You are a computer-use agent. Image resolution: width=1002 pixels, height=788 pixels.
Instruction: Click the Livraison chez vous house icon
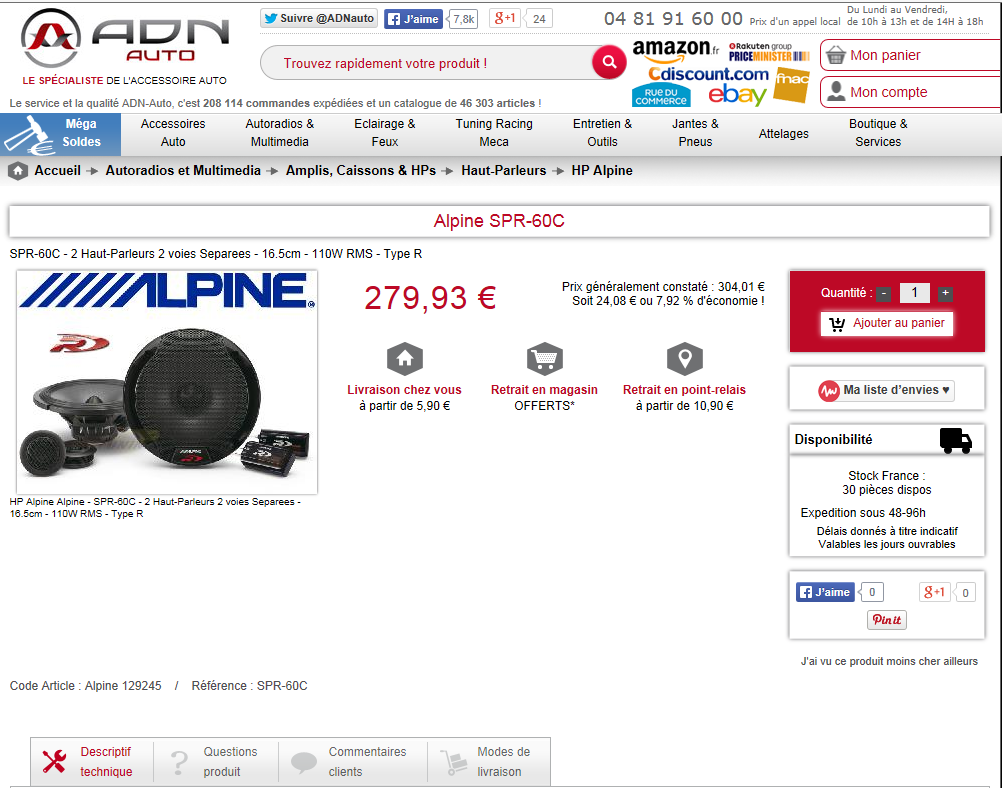point(405,359)
